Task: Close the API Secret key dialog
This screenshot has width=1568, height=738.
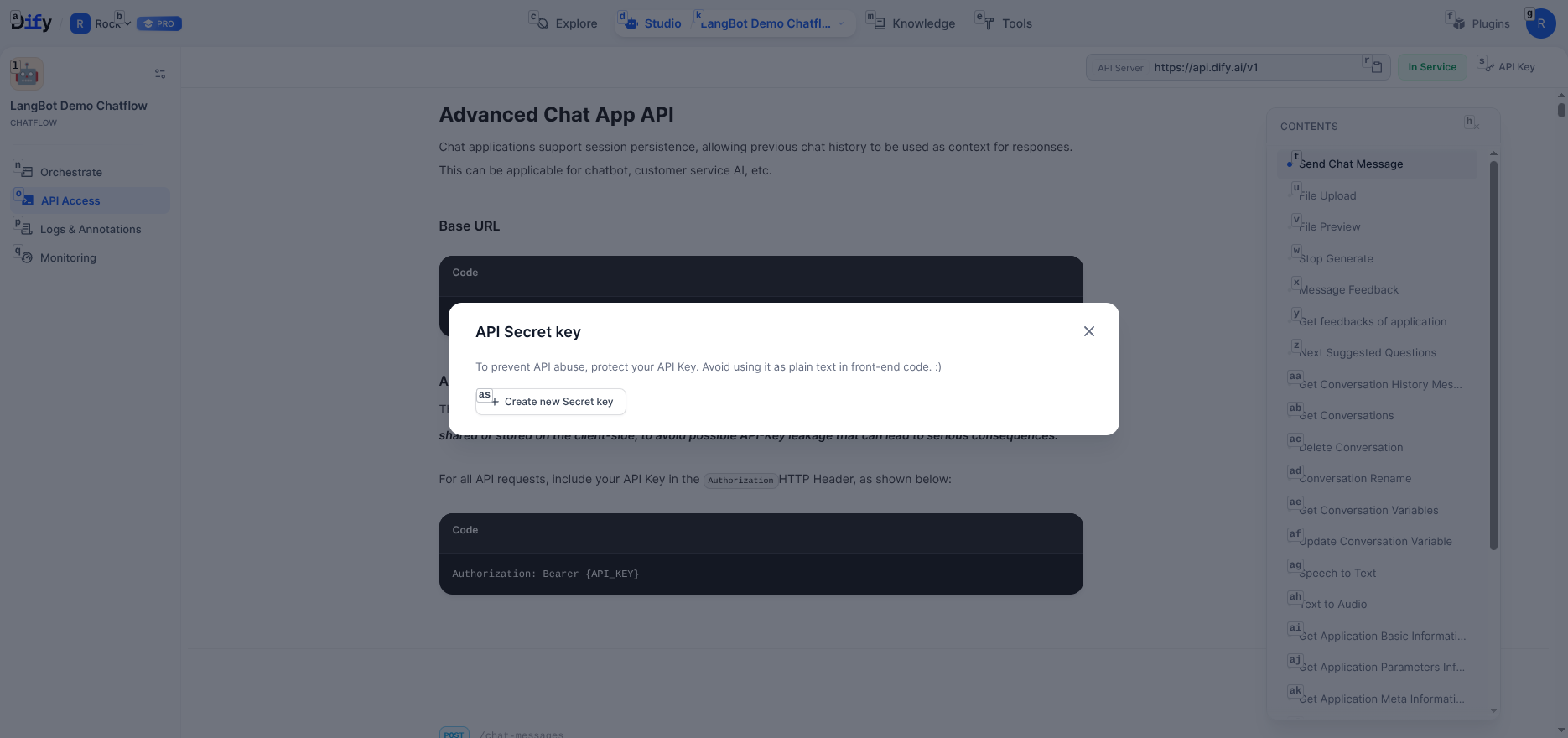Action: tap(1088, 331)
